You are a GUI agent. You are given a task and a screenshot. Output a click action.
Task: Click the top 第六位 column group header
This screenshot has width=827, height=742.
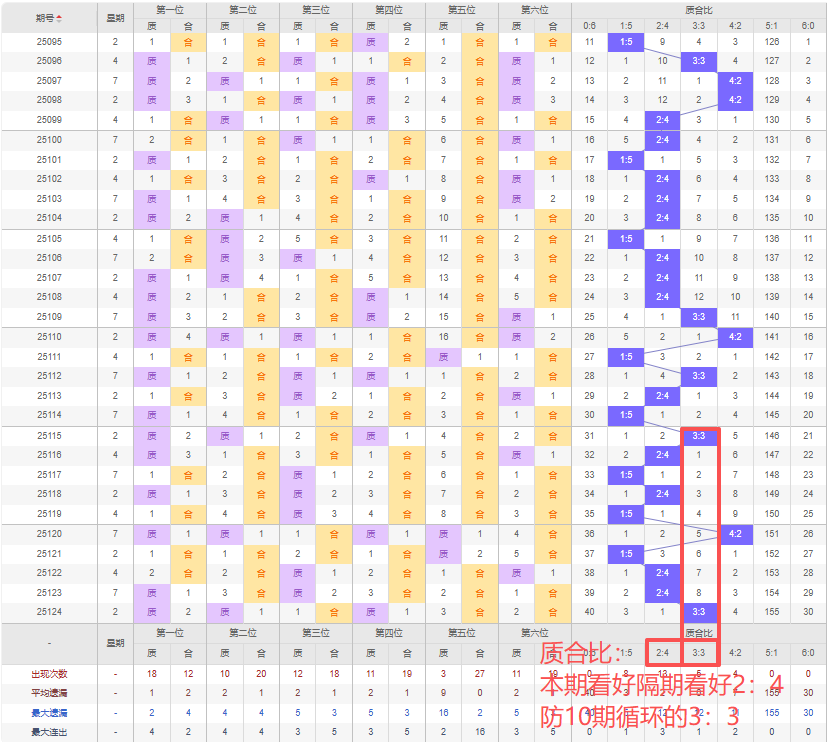tap(535, 10)
